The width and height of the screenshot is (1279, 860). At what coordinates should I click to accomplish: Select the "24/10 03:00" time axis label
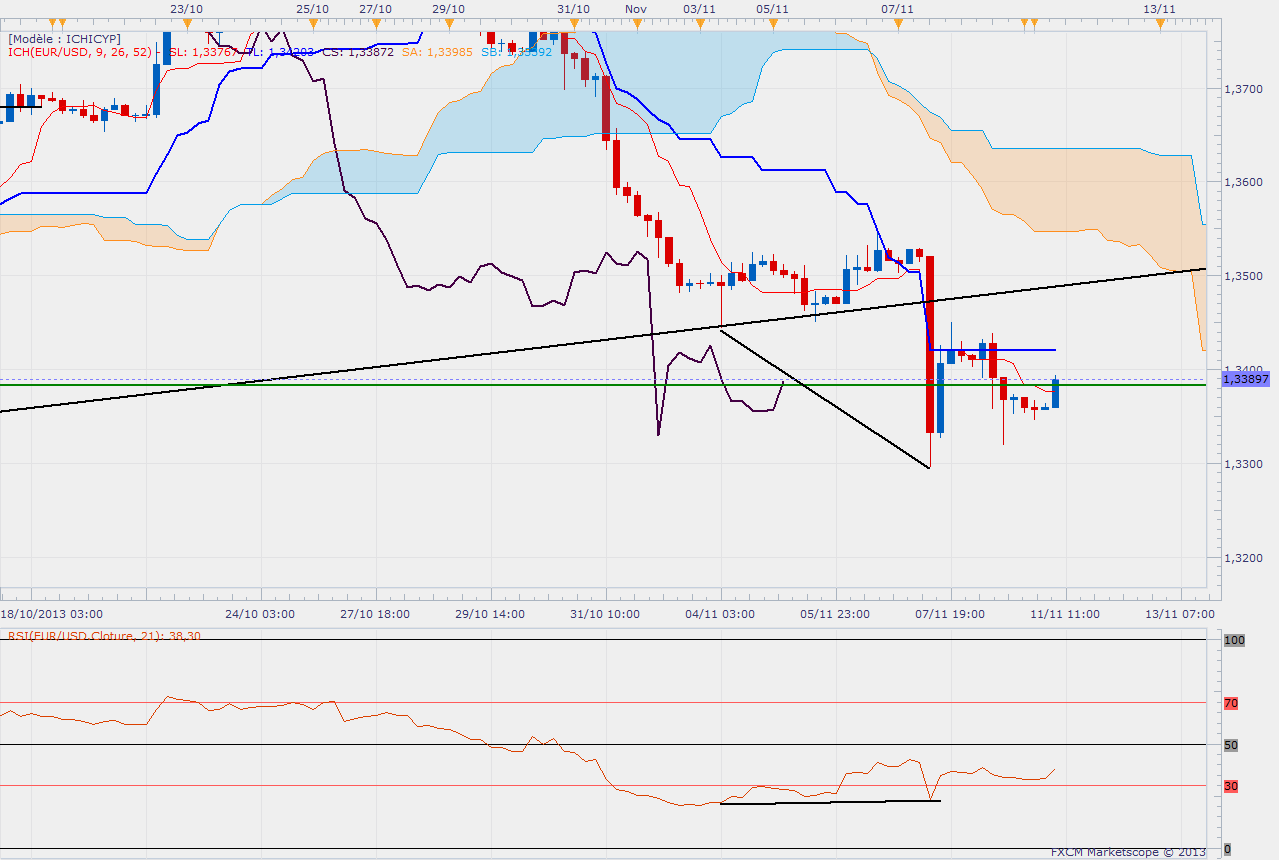pyautogui.click(x=260, y=614)
